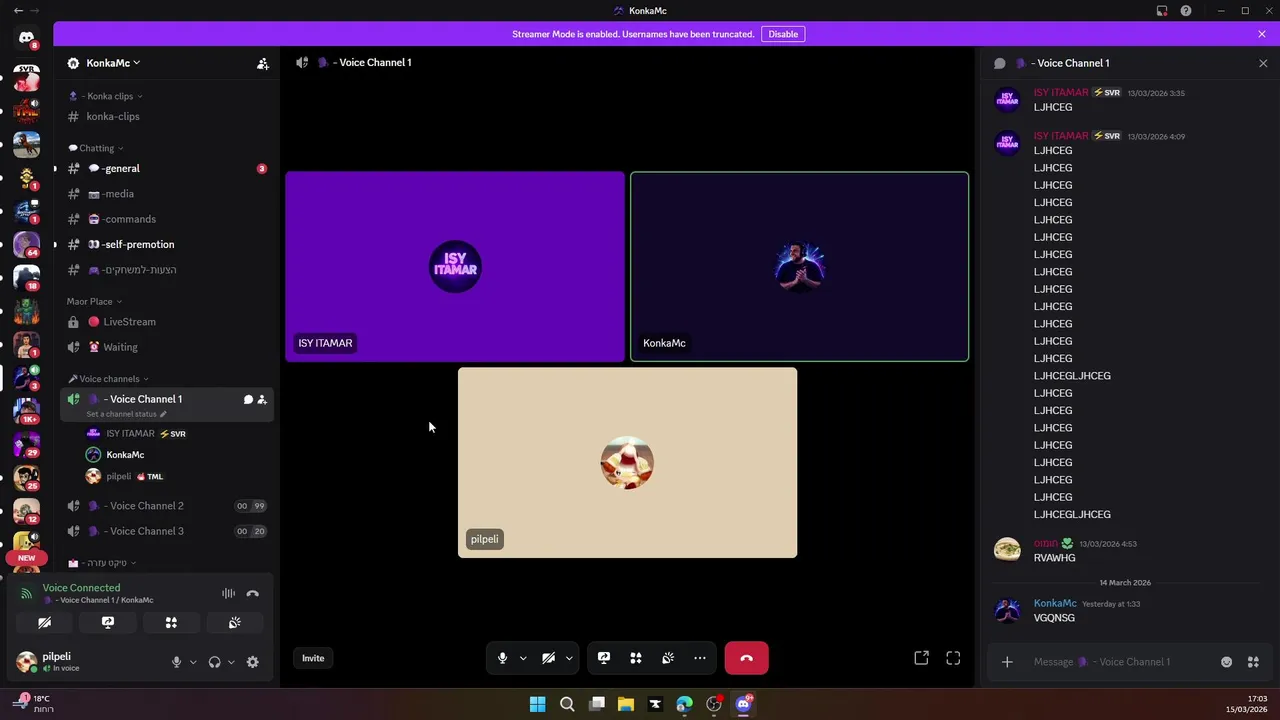Pop out the call window
The width and height of the screenshot is (1280, 720).
click(921, 658)
